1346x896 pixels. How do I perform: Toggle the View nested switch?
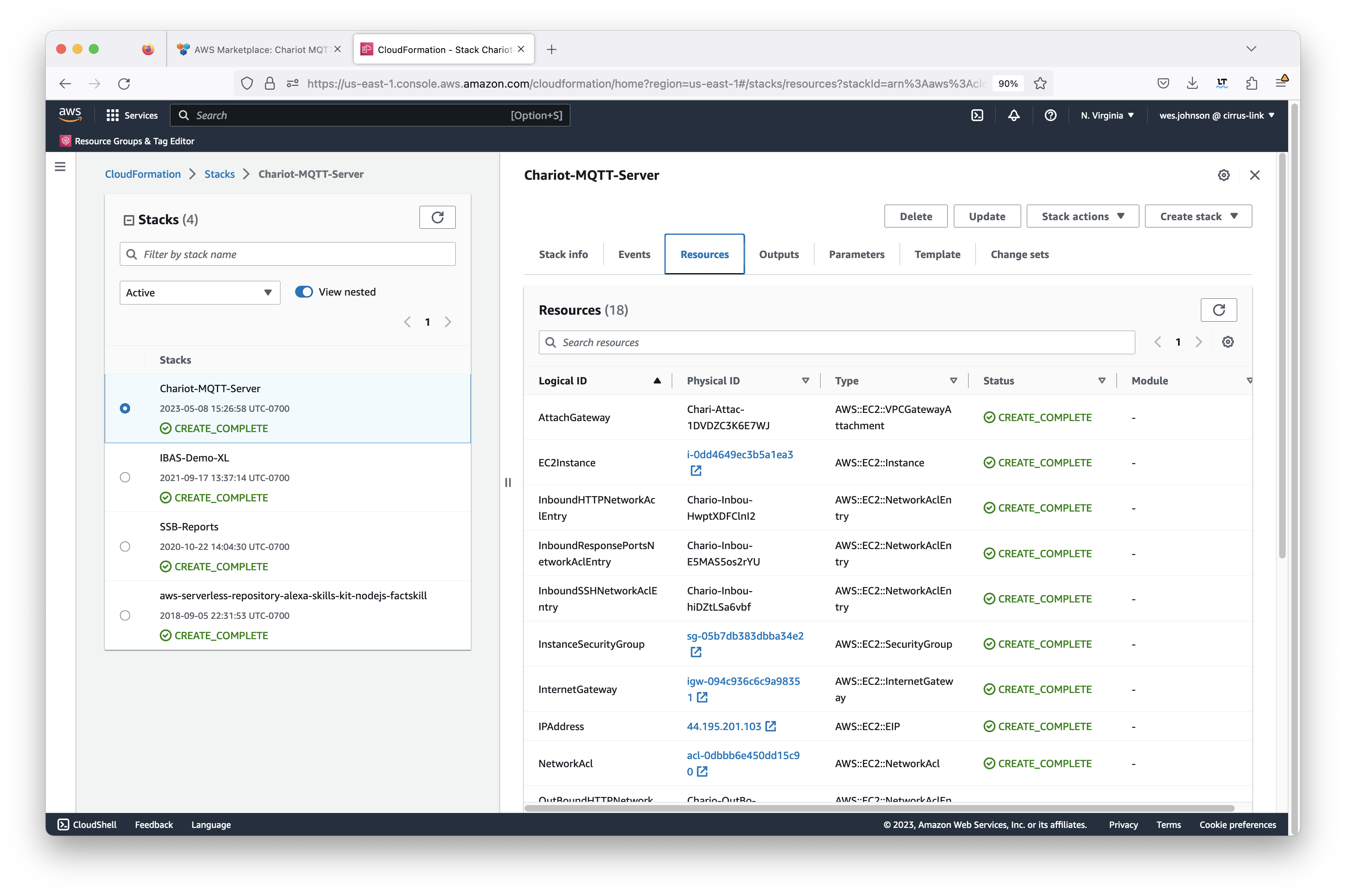point(303,291)
